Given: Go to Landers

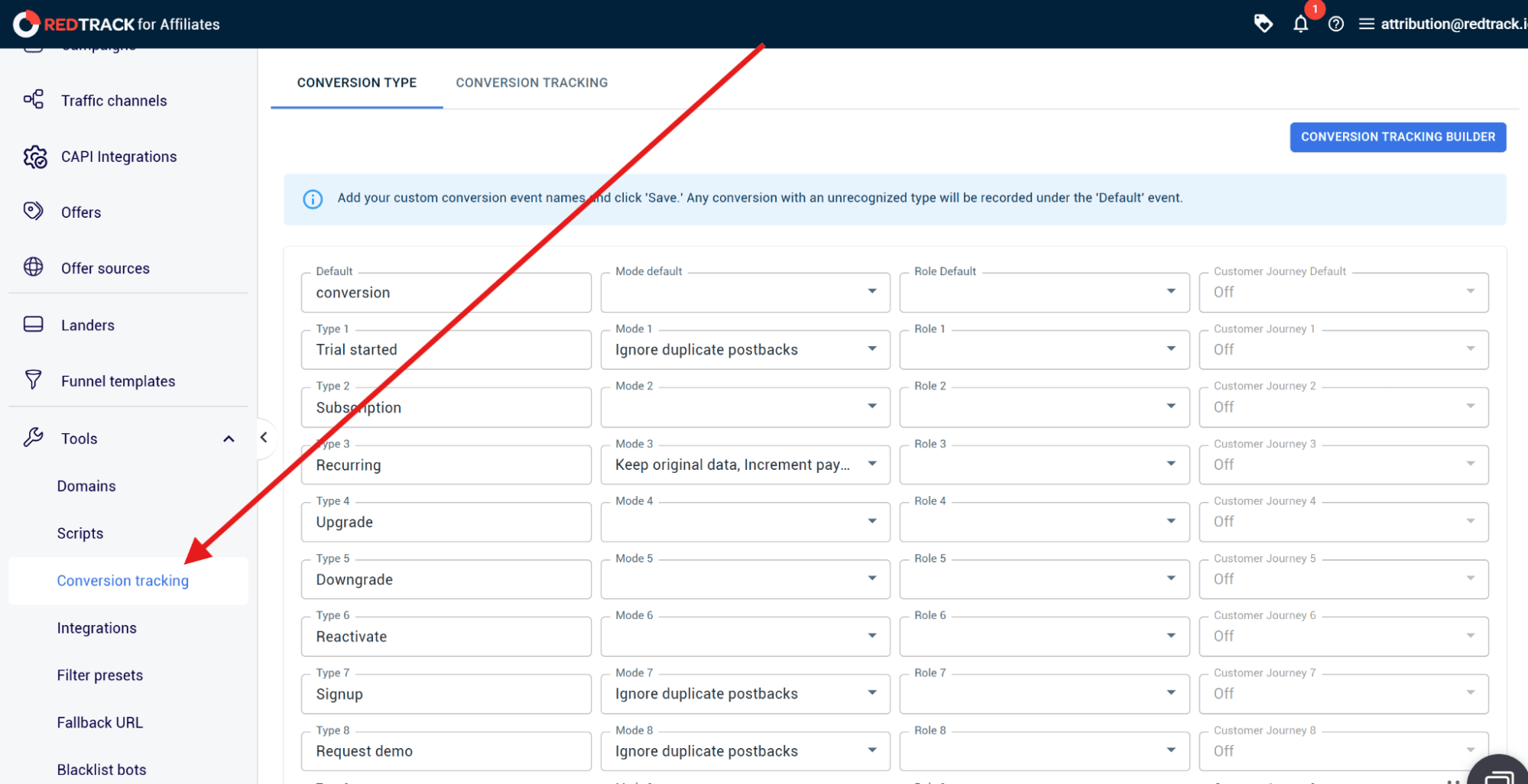Looking at the screenshot, I should [x=88, y=326].
